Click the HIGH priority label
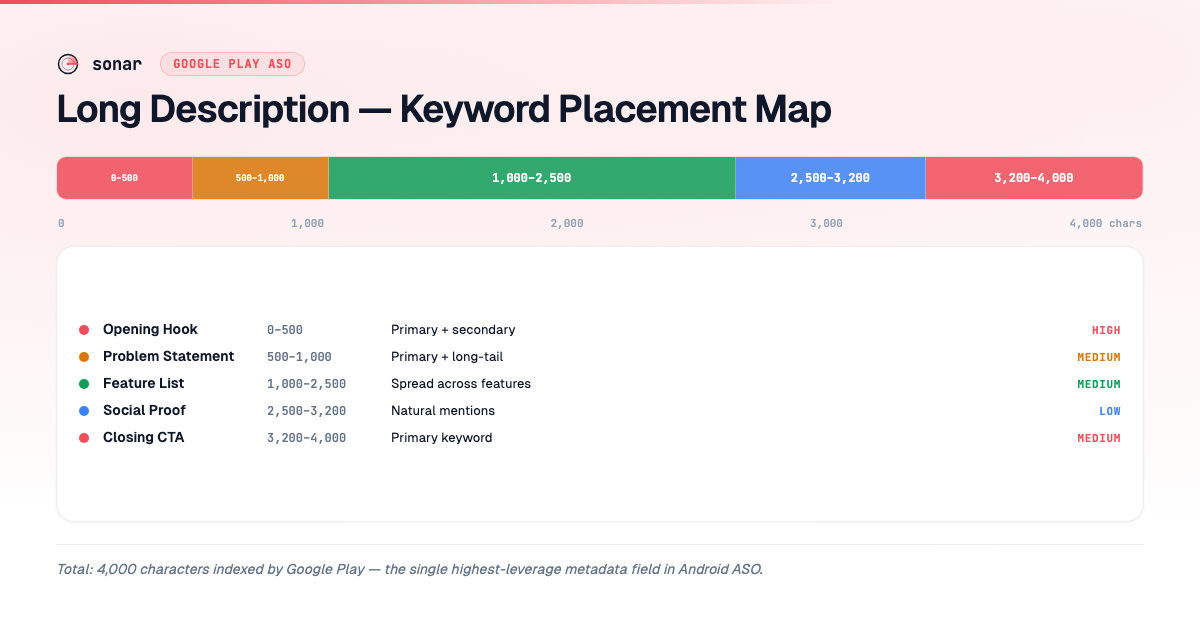Image resolution: width=1200 pixels, height=630 pixels. click(x=1106, y=330)
